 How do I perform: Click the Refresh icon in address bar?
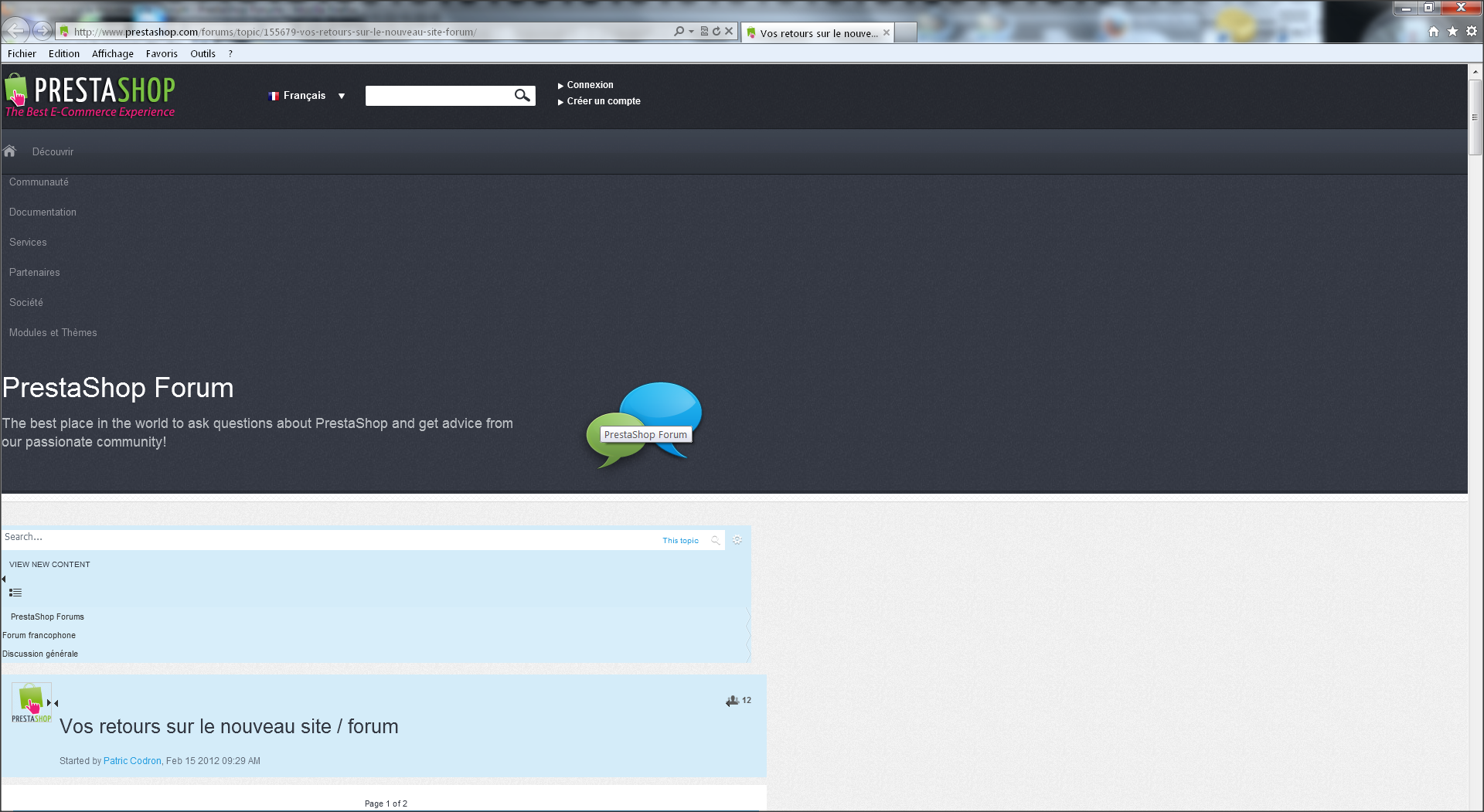(x=716, y=32)
